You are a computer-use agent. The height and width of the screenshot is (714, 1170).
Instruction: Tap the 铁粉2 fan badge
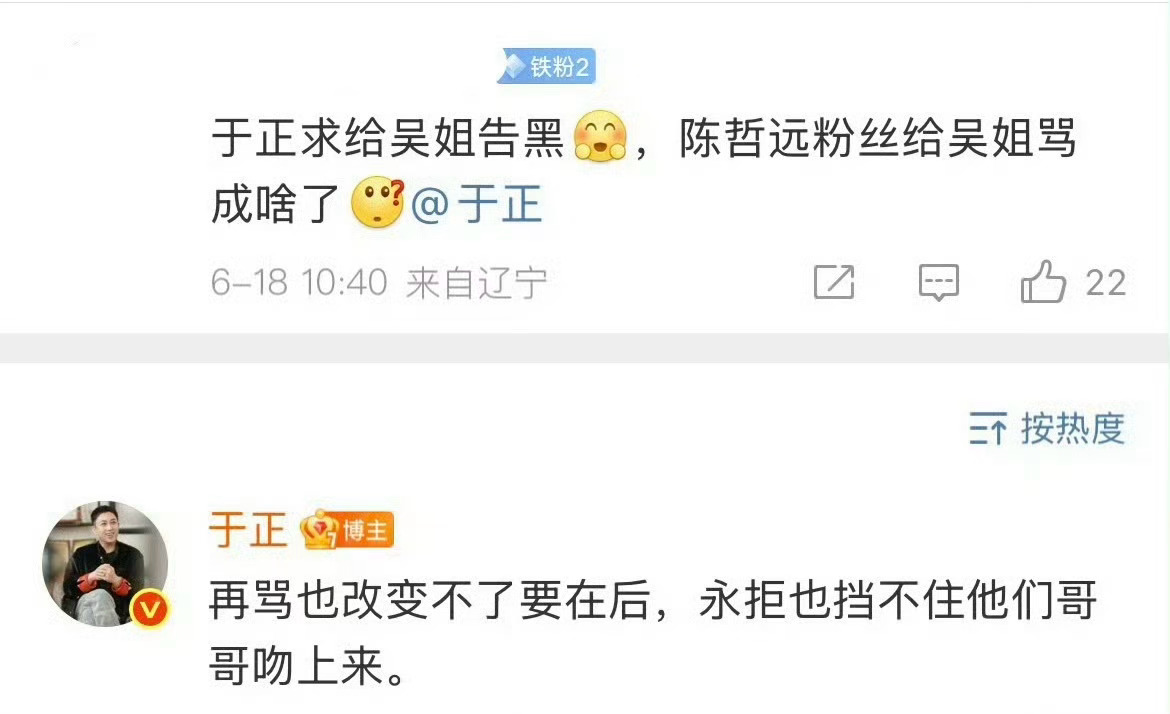[546, 66]
